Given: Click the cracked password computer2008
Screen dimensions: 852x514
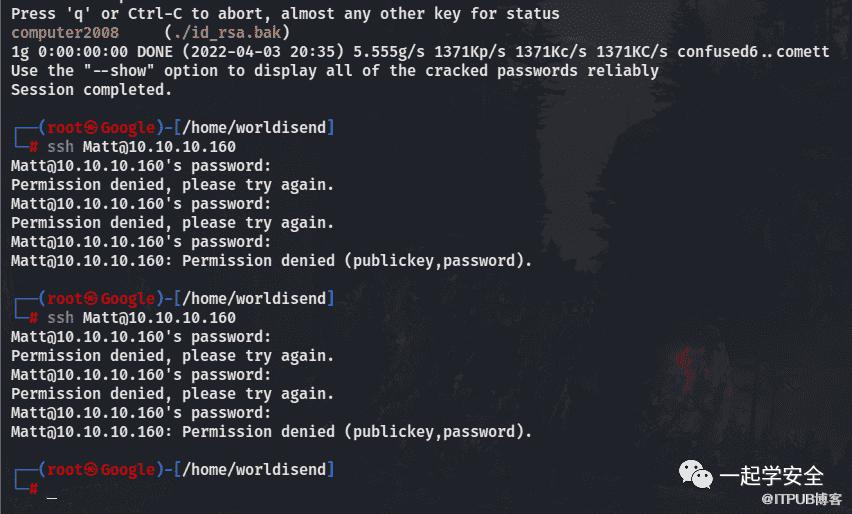Looking at the screenshot, I should 65,33.
